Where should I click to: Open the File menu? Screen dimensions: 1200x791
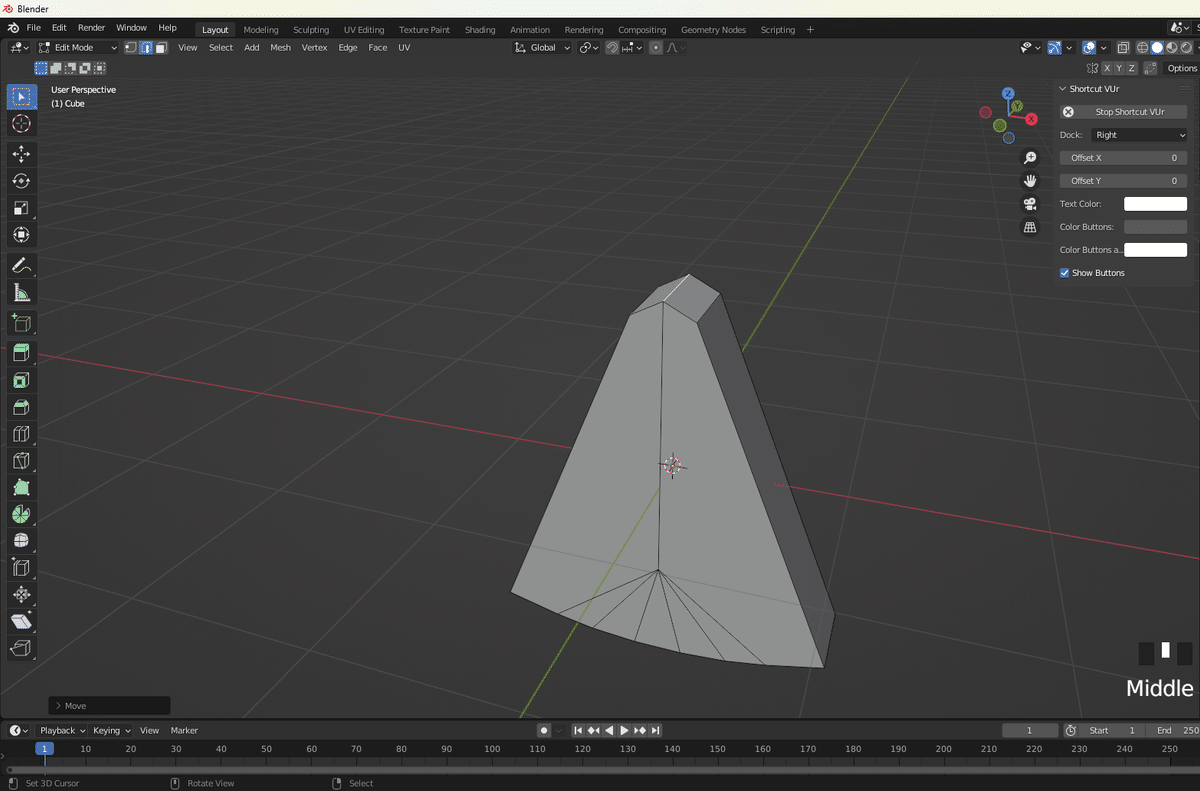click(34, 28)
